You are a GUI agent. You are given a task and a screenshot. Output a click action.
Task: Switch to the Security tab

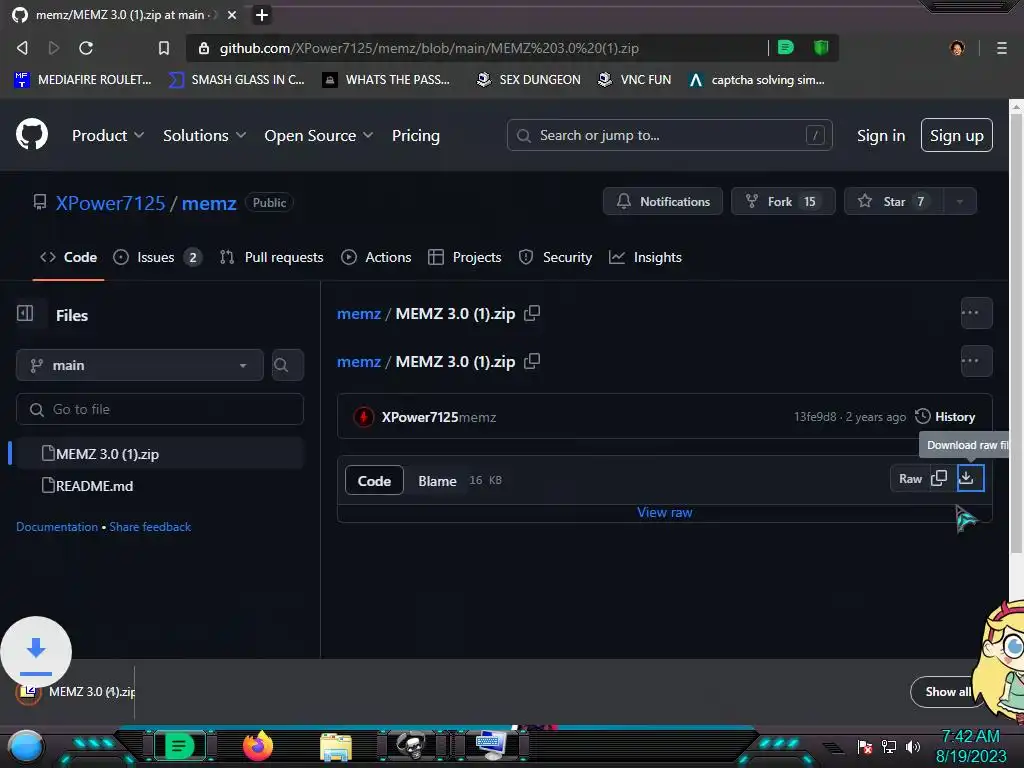pos(555,257)
